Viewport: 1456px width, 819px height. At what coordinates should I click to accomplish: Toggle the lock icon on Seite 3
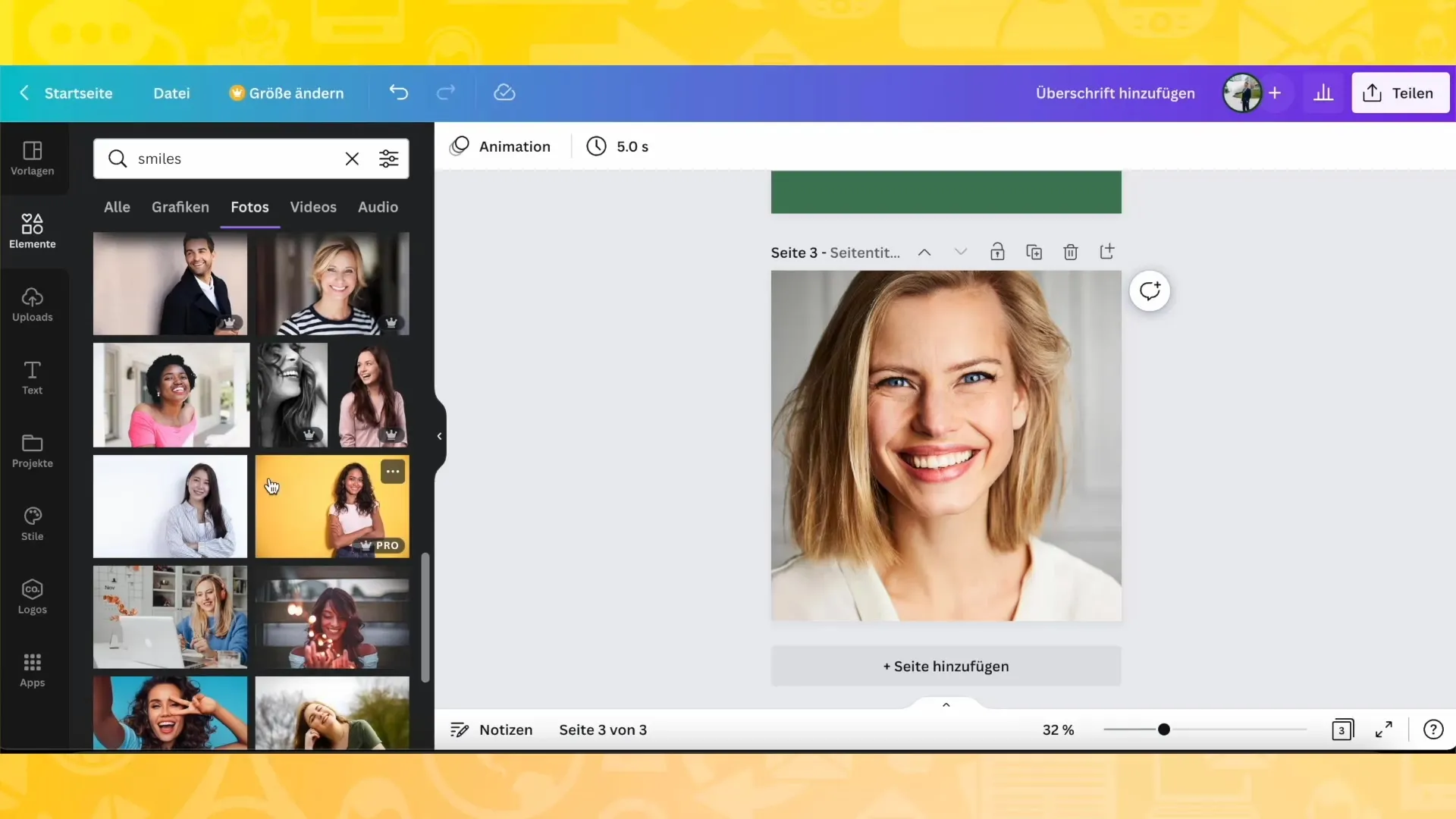pyautogui.click(x=997, y=252)
